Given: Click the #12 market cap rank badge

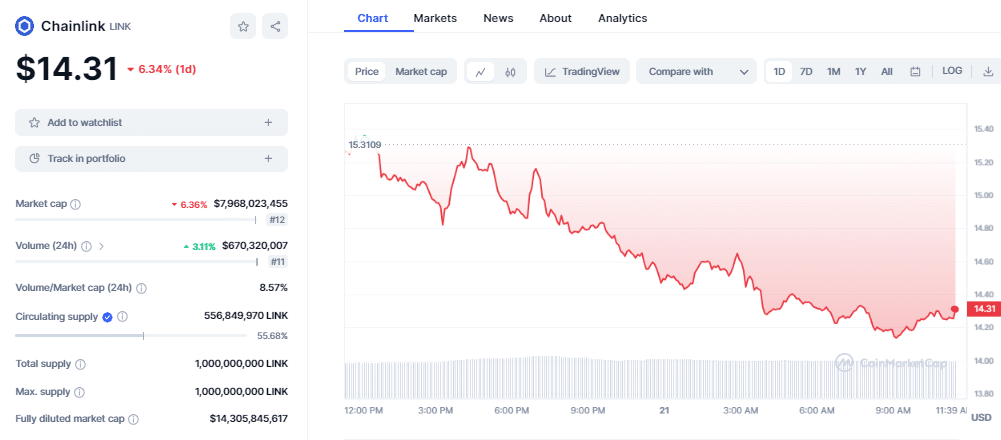Looking at the screenshot, I should pyautogui.click(x=276, y=220).
